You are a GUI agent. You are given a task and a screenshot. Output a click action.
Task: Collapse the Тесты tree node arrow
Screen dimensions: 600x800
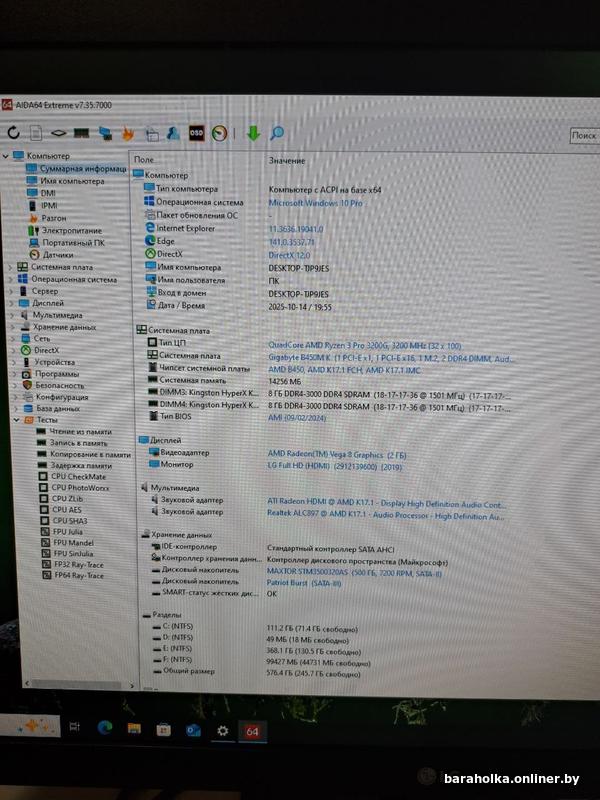point(16,420)
